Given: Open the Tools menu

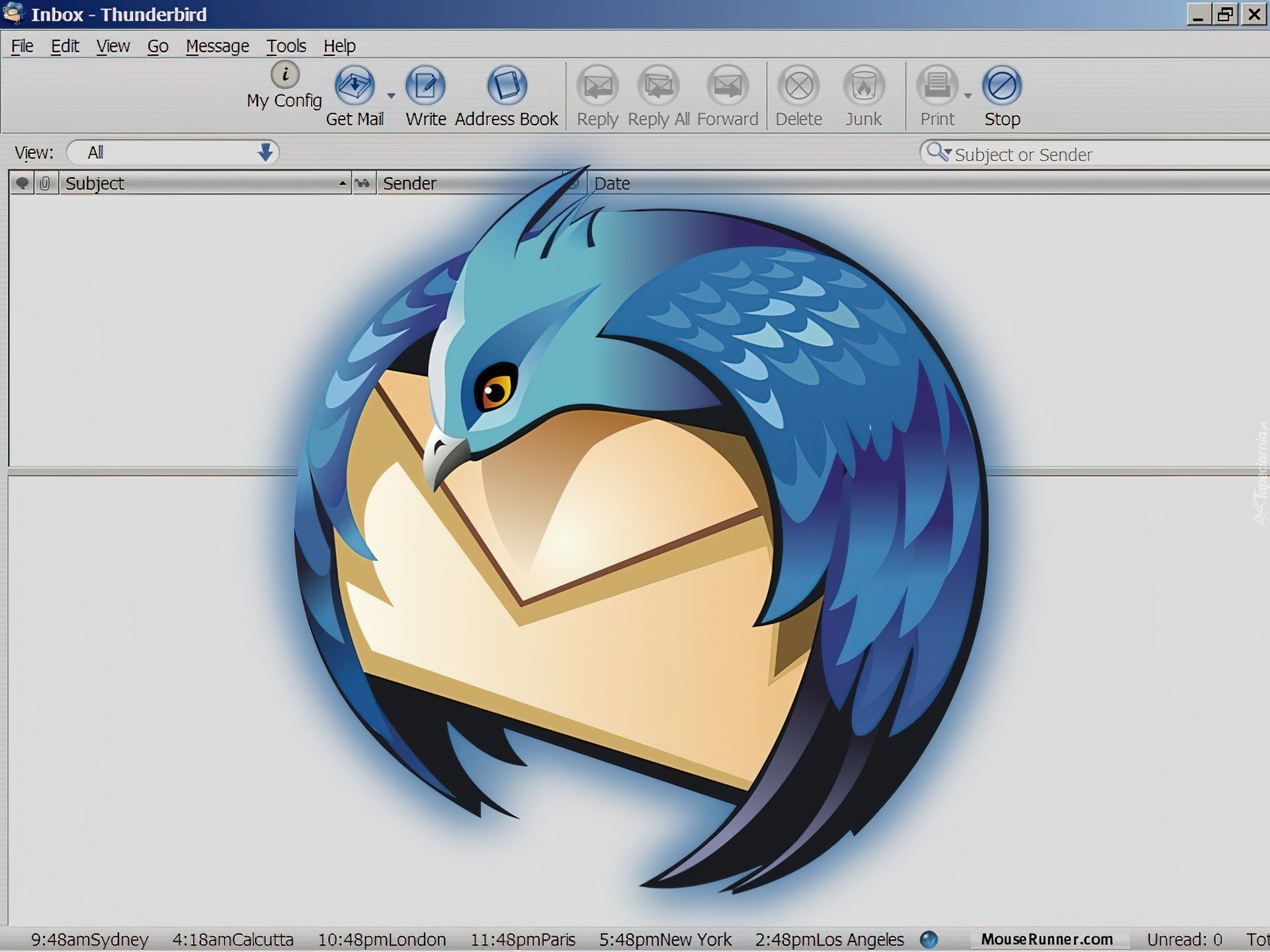Looking at the screenshot, I should coord(286,46).
